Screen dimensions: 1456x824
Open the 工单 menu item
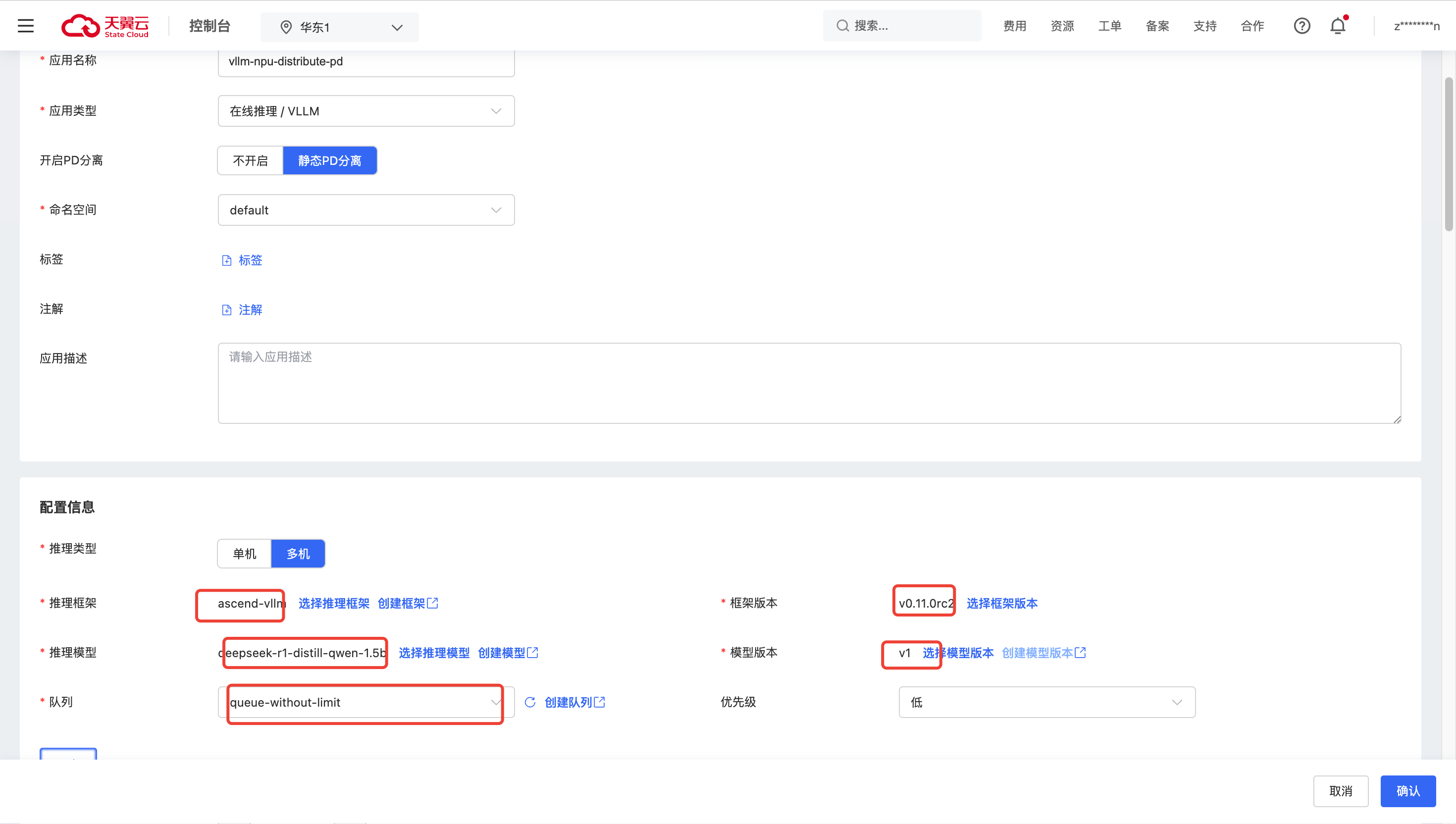[1110, 26]
